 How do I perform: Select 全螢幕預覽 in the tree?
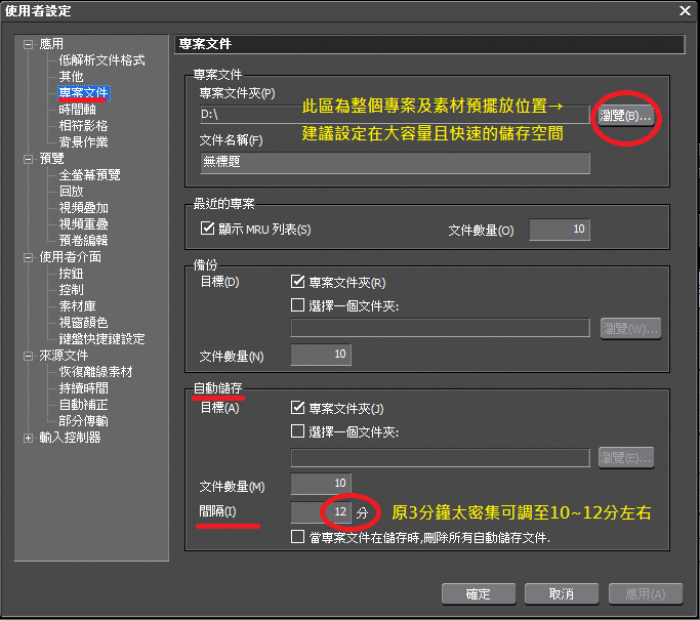(x=89, y=175)
